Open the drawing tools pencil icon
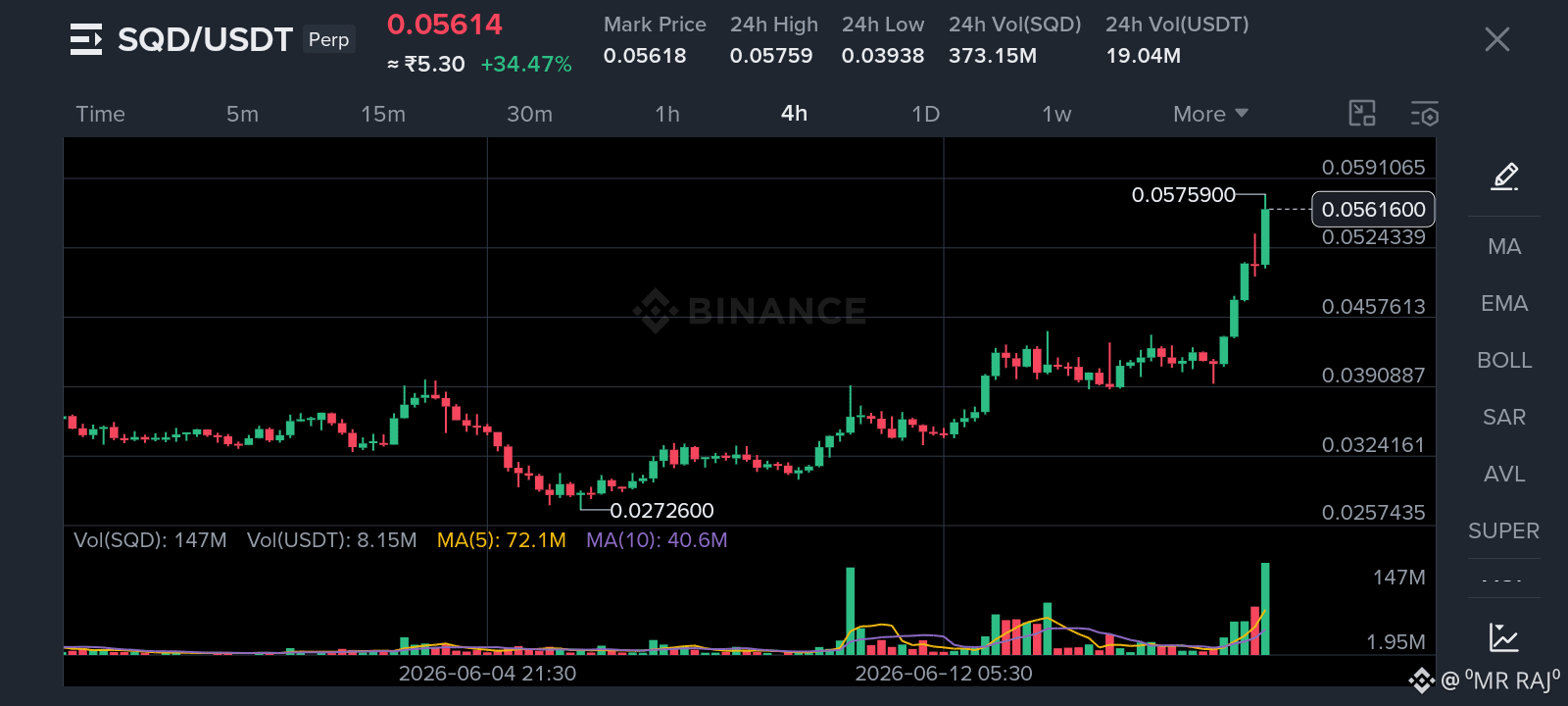 click(1504, 176)
